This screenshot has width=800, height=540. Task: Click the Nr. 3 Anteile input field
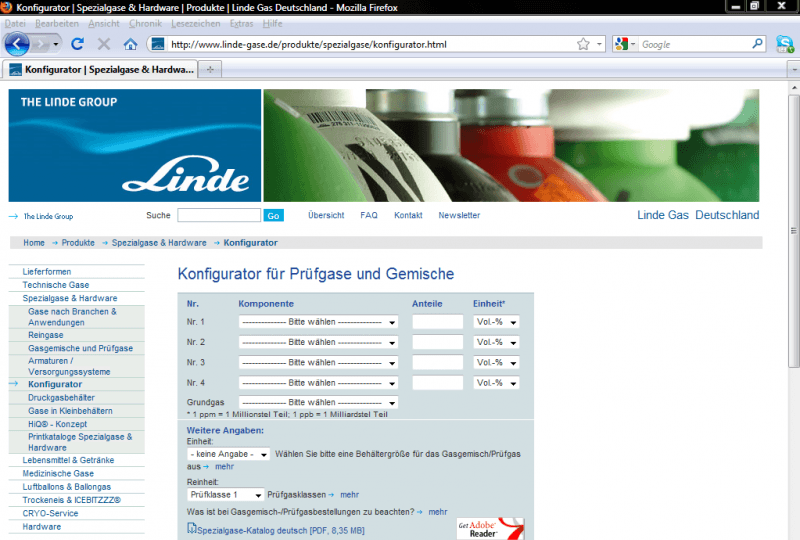coord(438,362)
